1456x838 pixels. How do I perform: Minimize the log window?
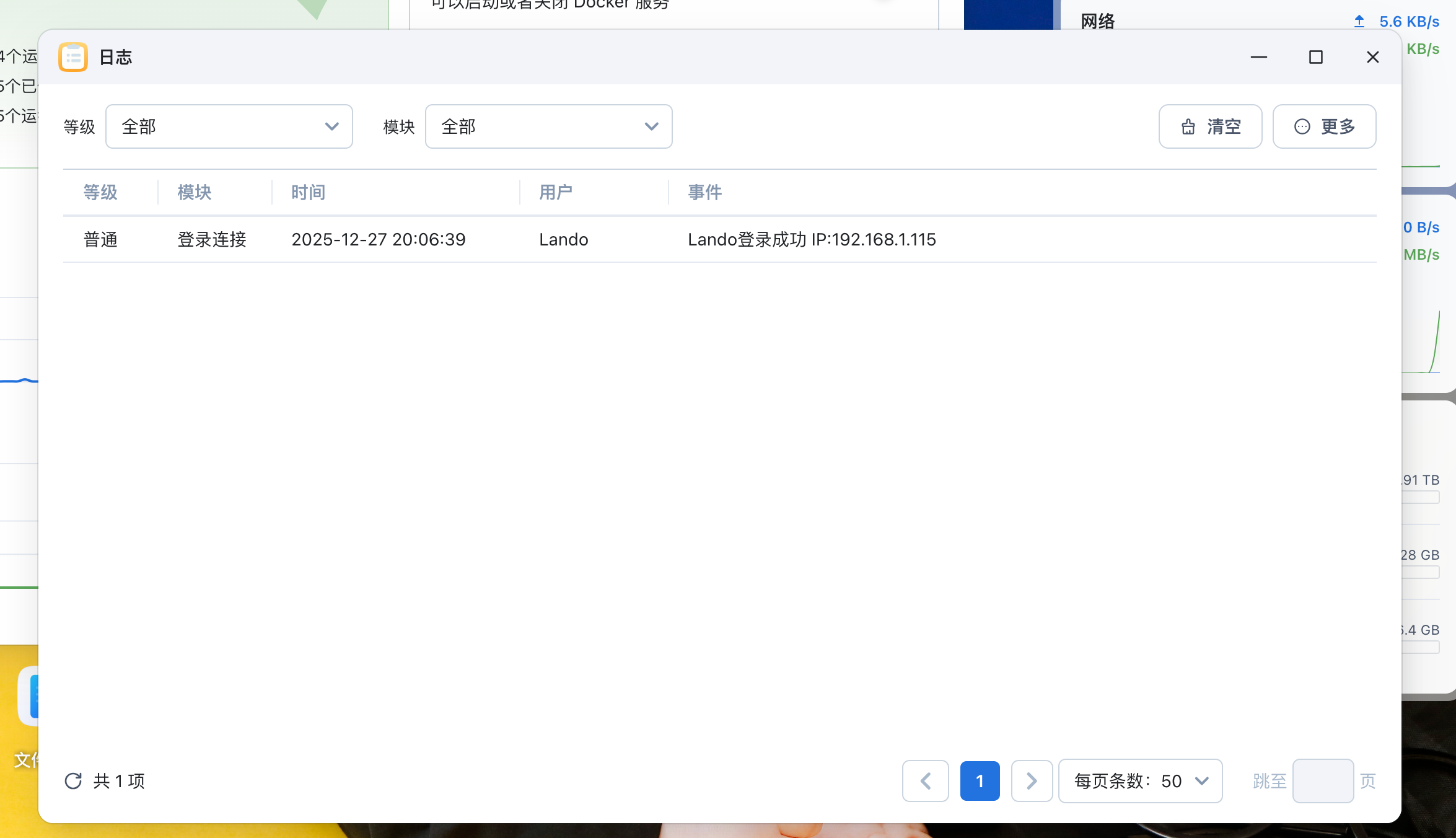click(x=1259, y=57)
